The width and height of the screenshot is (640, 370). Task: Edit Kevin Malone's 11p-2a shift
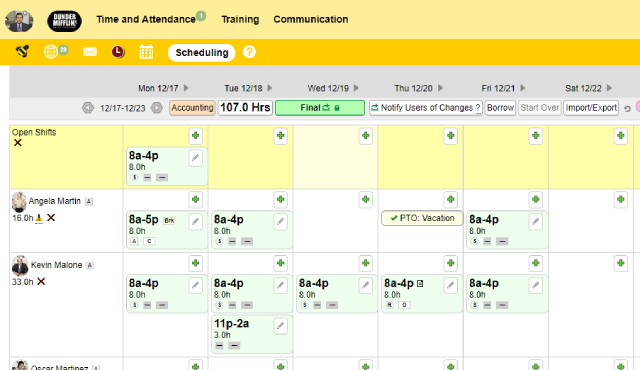(x=280, y=326)
